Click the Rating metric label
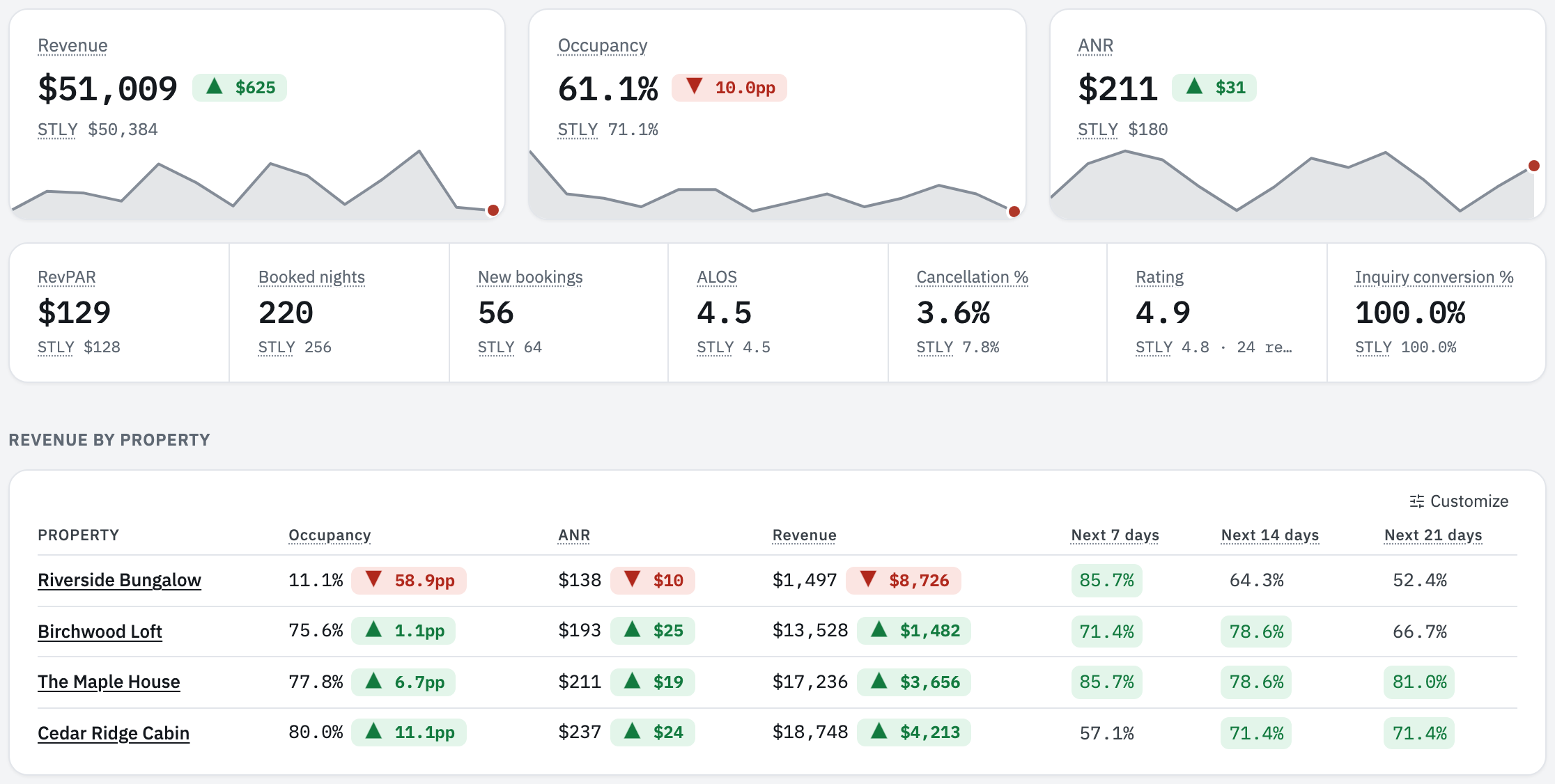The width and height of the screenshot is (1555, 784). 1159,277
